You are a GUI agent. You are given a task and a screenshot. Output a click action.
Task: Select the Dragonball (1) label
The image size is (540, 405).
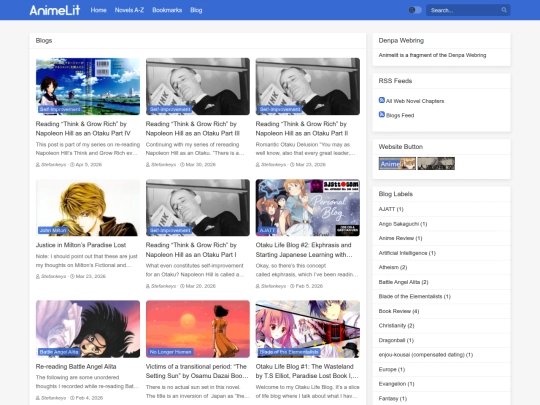(396, 340)
